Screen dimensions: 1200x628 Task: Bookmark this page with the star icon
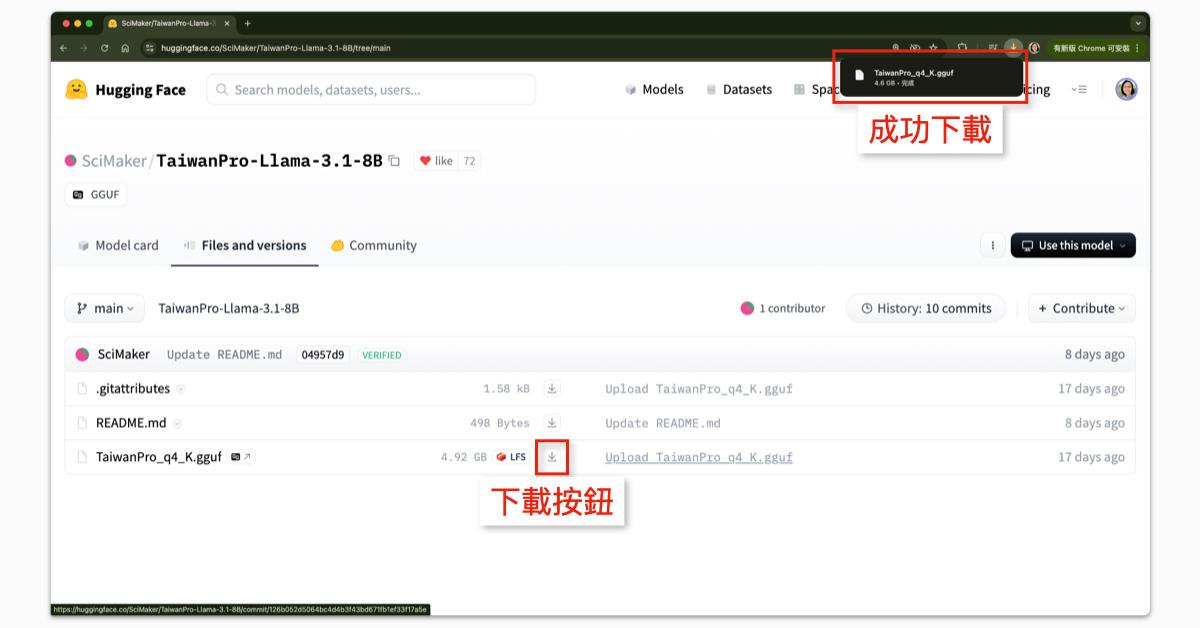pyautogui.click(x=933, y=47)
